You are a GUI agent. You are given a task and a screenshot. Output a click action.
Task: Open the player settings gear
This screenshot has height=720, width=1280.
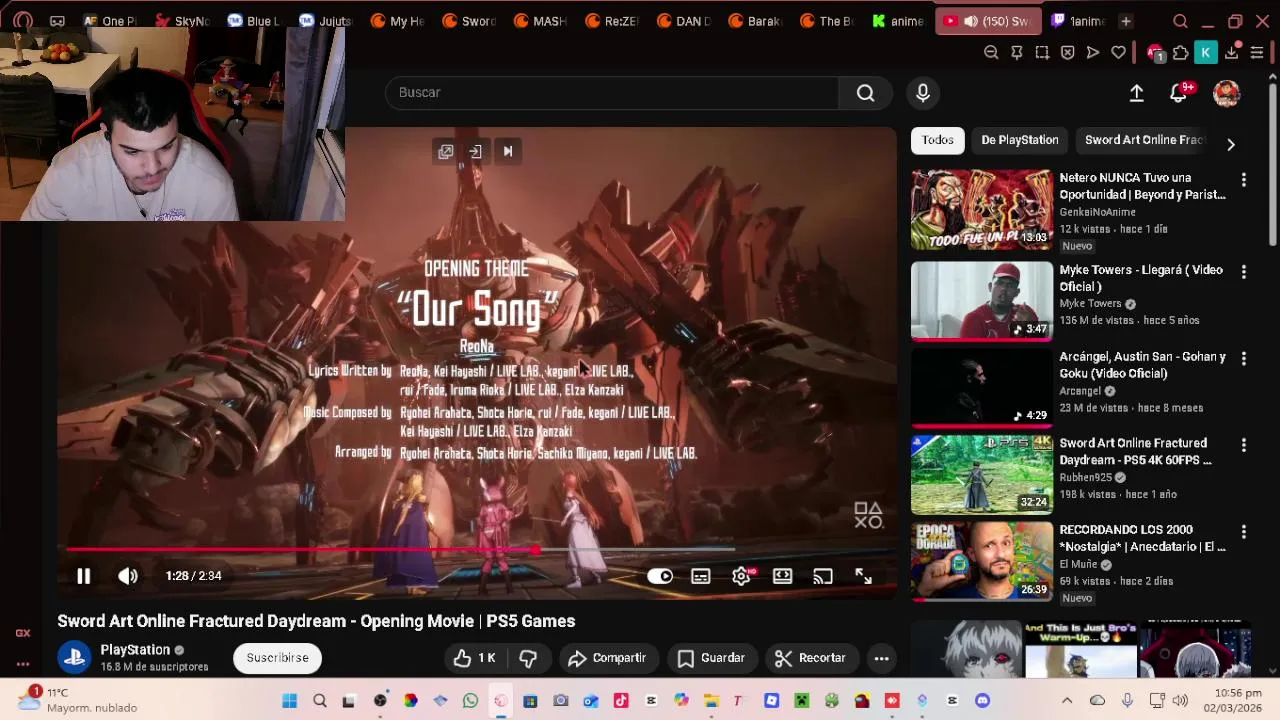click(742, 576)
